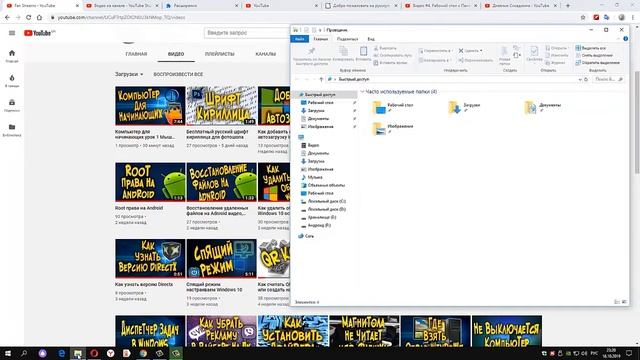Screen dimensions: 640x360
Task: Expand the Explorer address bar history dropdown
Action: 580,79
